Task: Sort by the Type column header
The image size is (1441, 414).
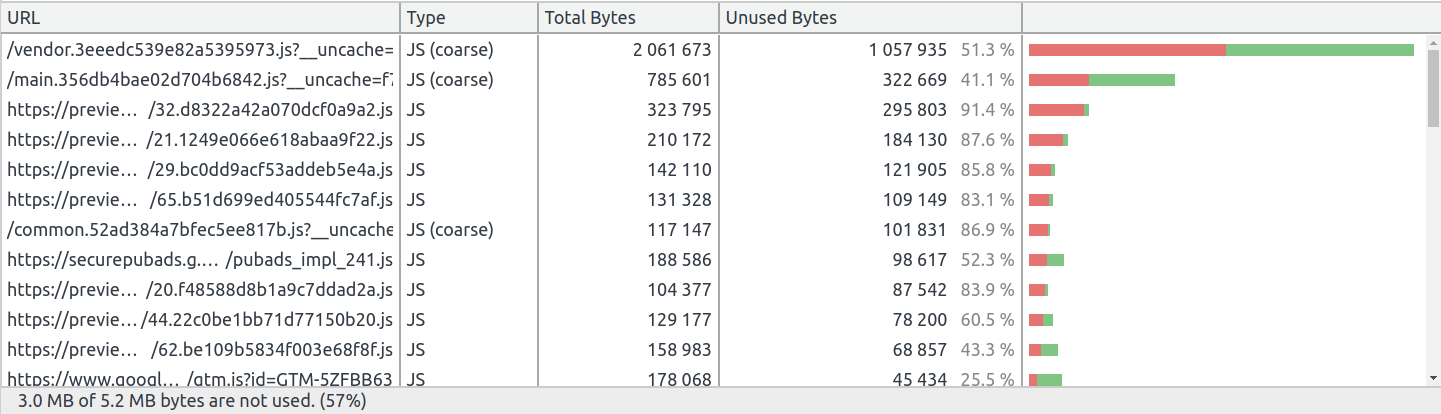Action: coord(469,17)
